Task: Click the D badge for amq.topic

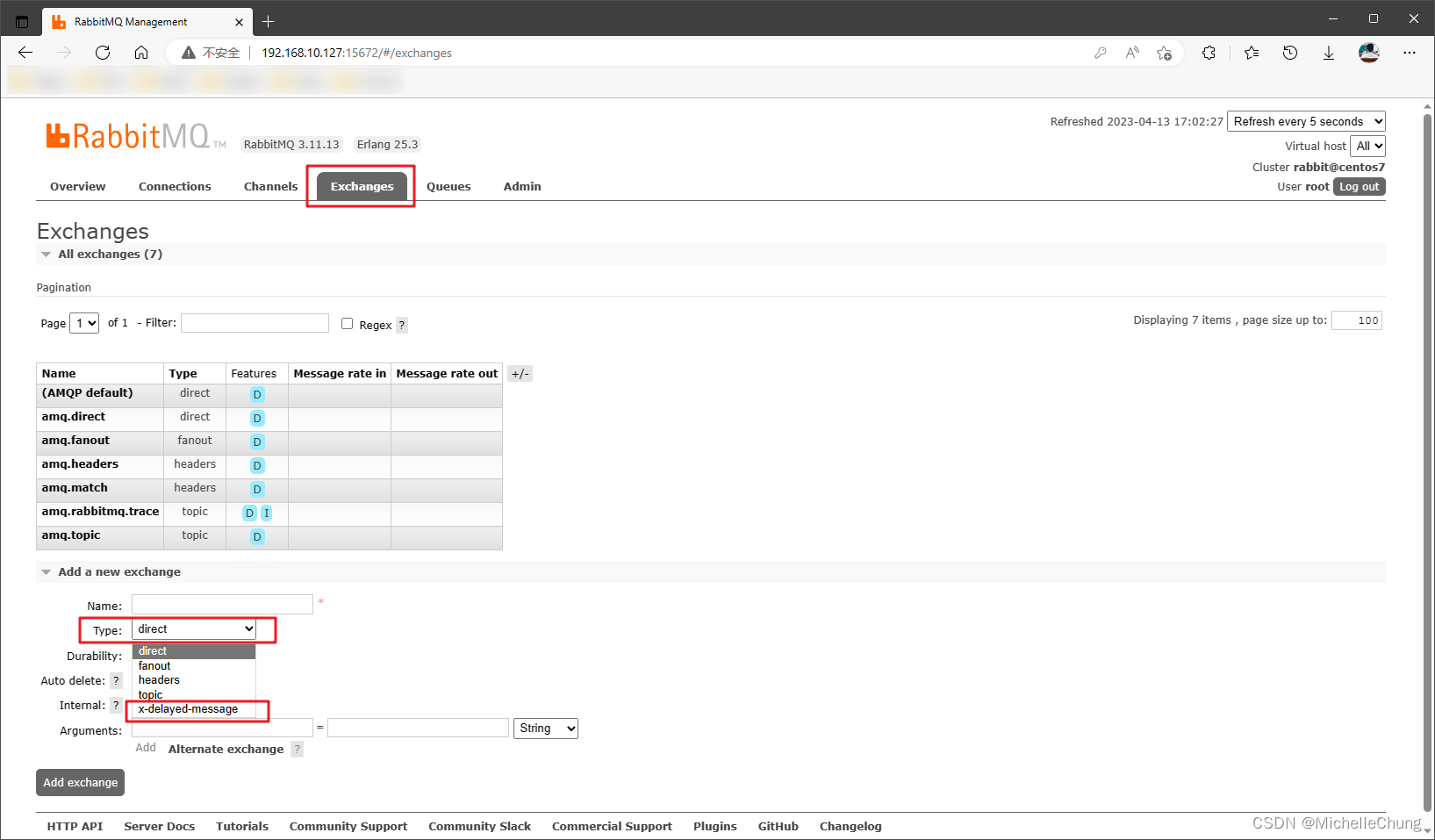Action: pyautogui.click(x=257, y=537)
